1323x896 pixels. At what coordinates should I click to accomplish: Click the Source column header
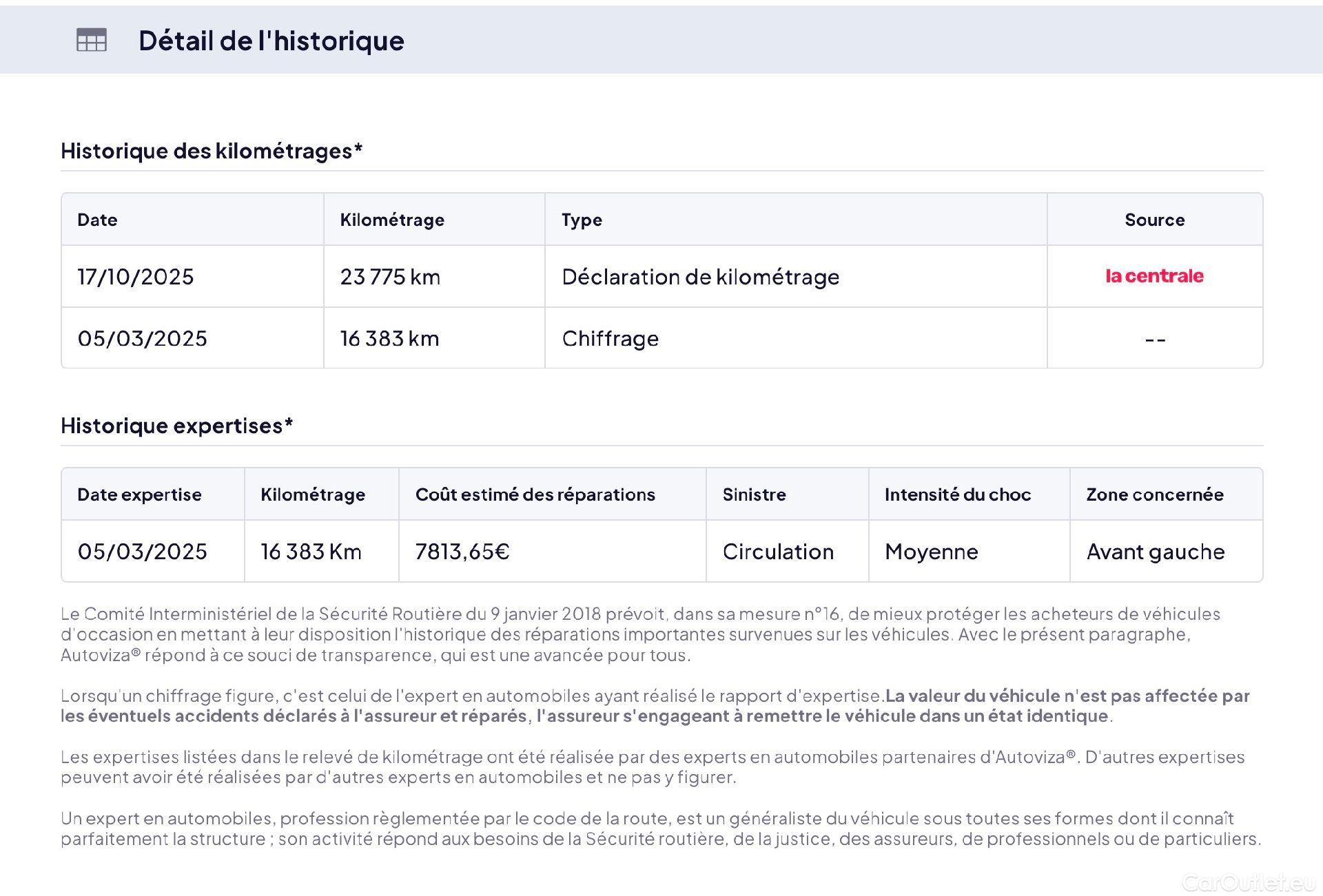(x=1154, y=220)
